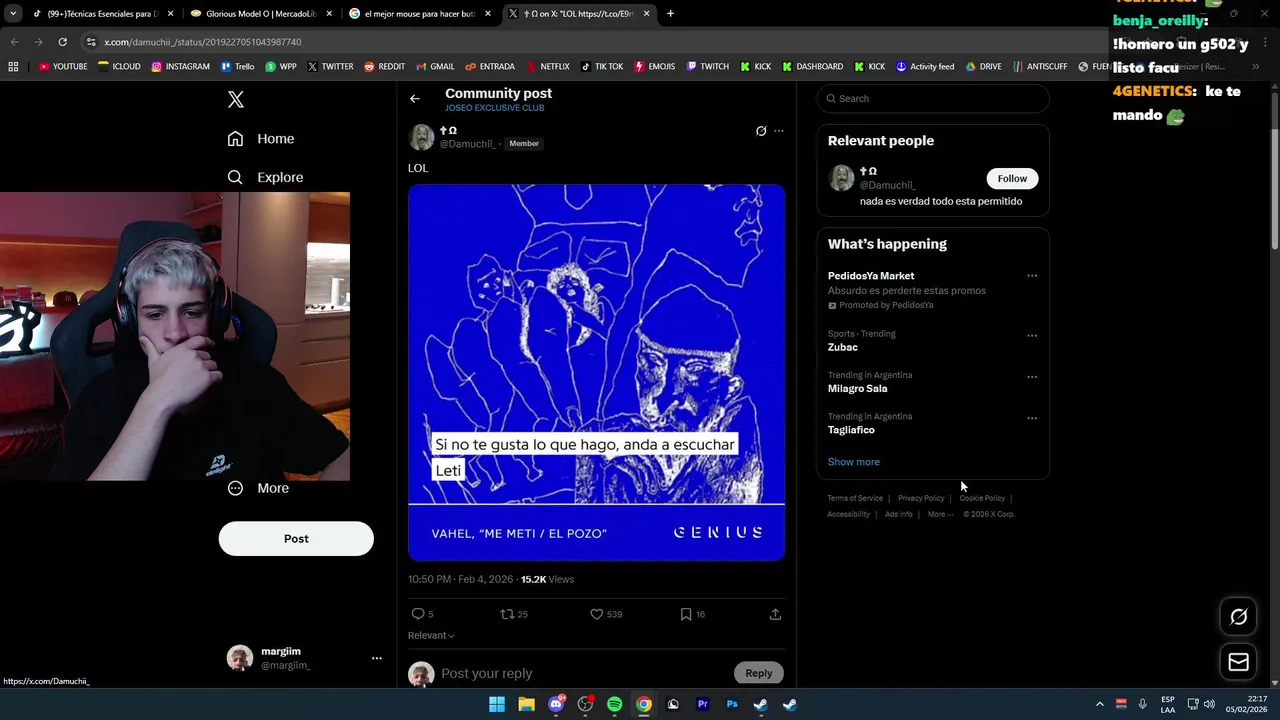Open the TWITCH bookmark

(x=707, y=67)
